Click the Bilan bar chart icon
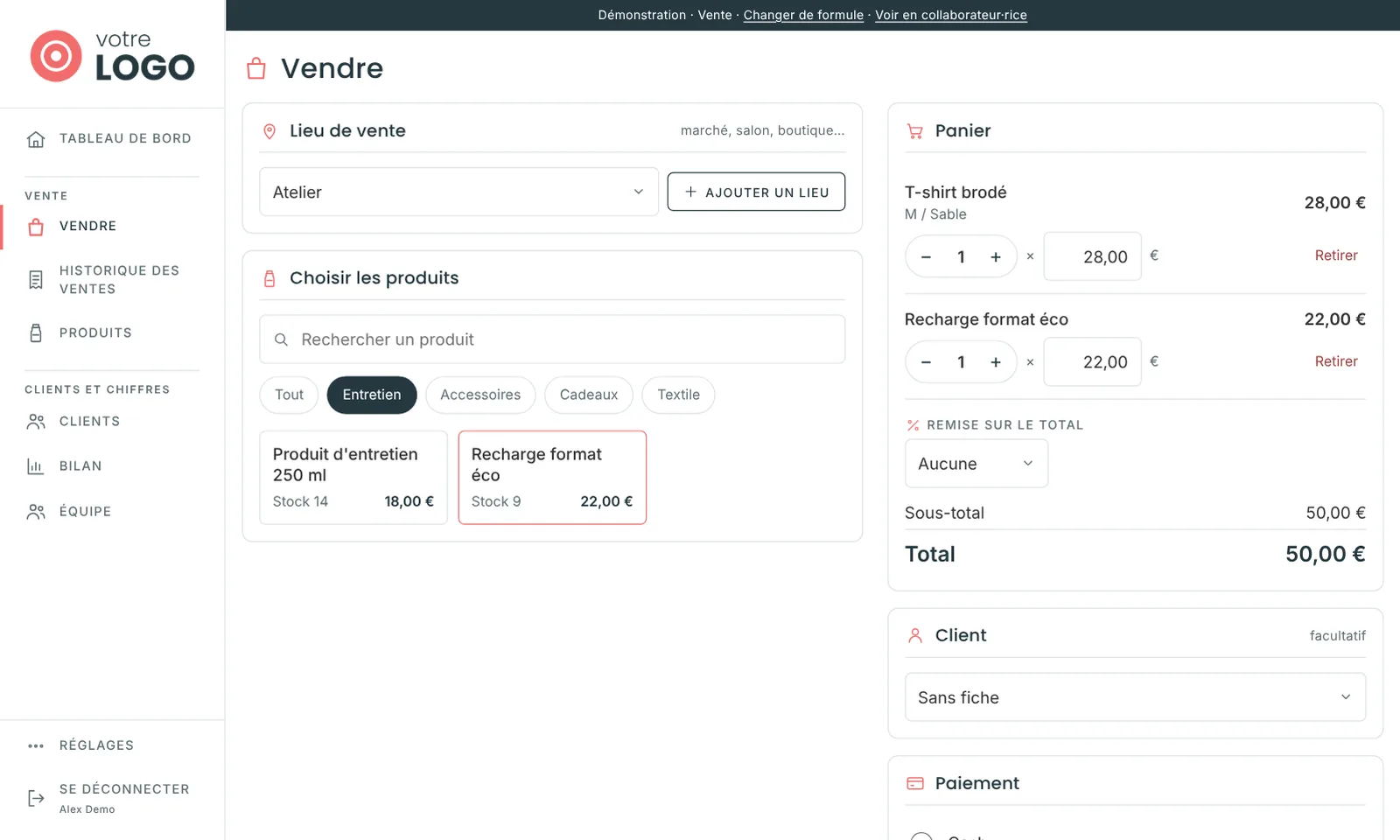The height and width of the screenshot is (840, 1400). (36, 466)
